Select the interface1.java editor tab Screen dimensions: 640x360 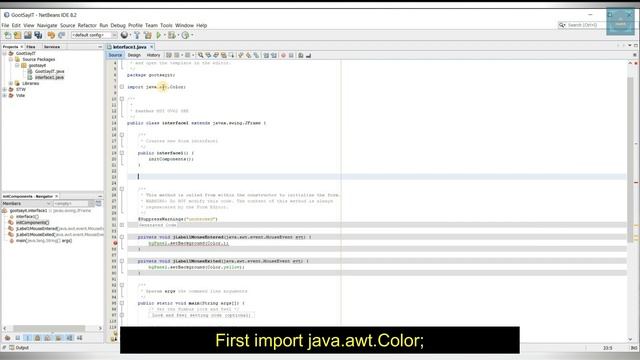tap(129, 47)
